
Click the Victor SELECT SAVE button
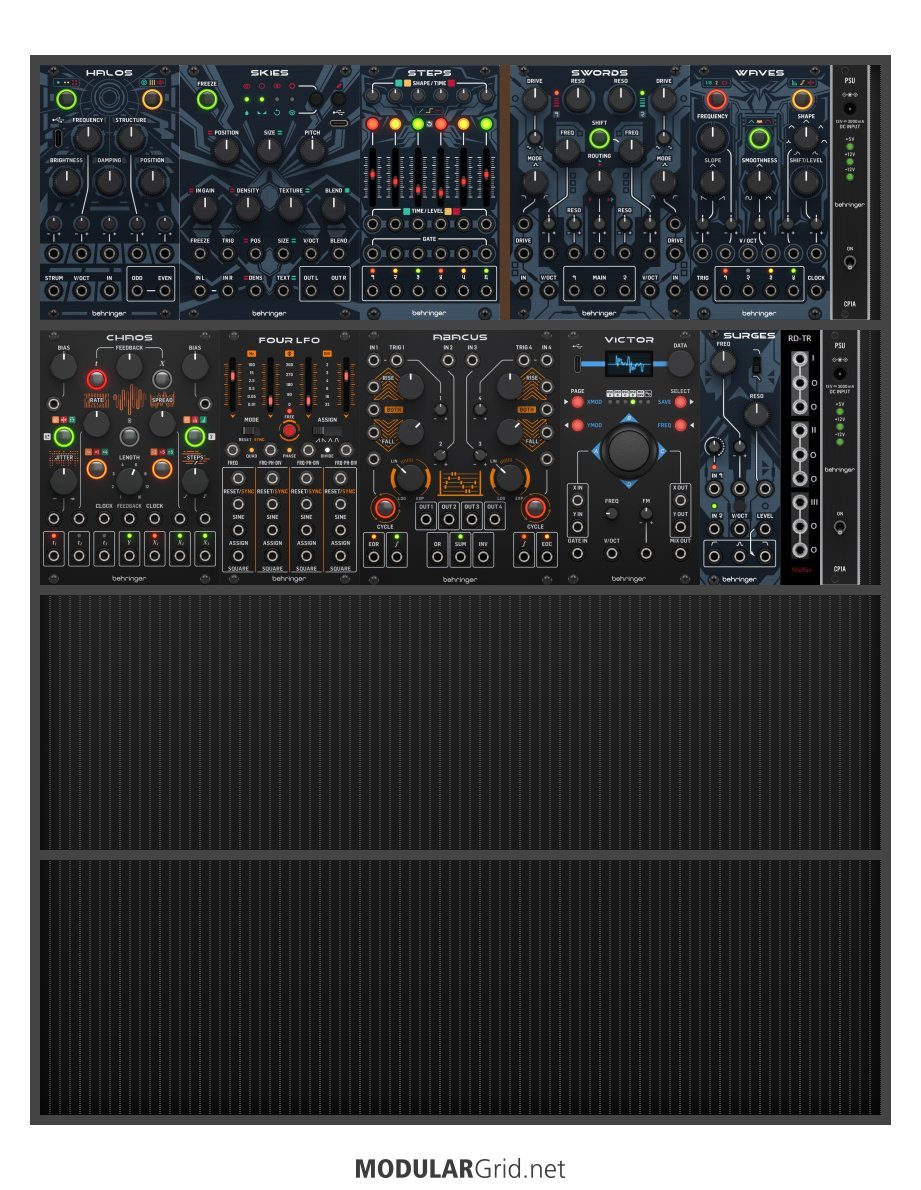[x=681, y=401]
